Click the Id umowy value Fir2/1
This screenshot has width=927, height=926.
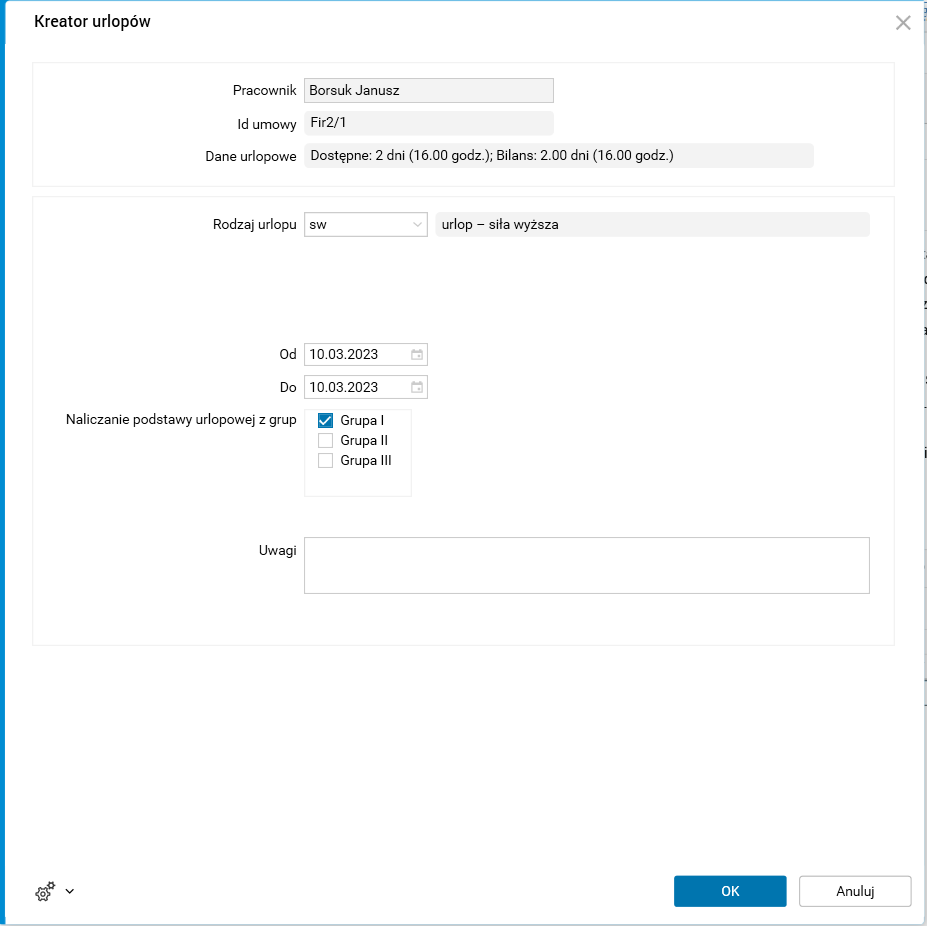428,123
